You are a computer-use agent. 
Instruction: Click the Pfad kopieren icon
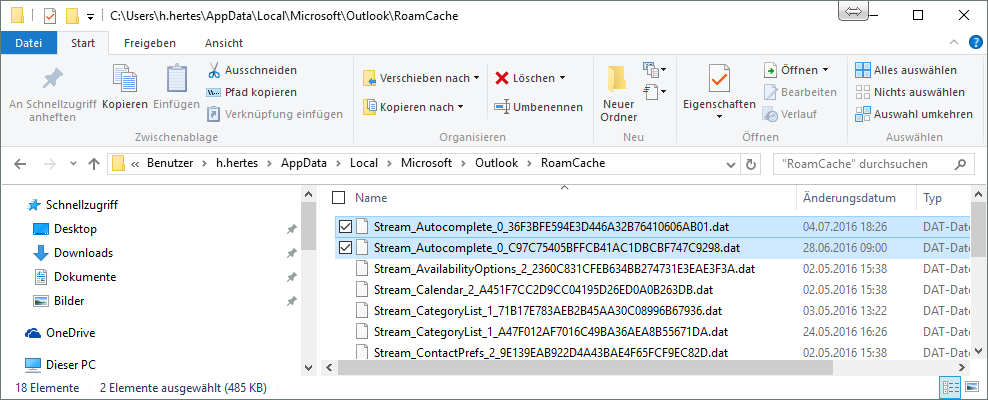(214, 92)
